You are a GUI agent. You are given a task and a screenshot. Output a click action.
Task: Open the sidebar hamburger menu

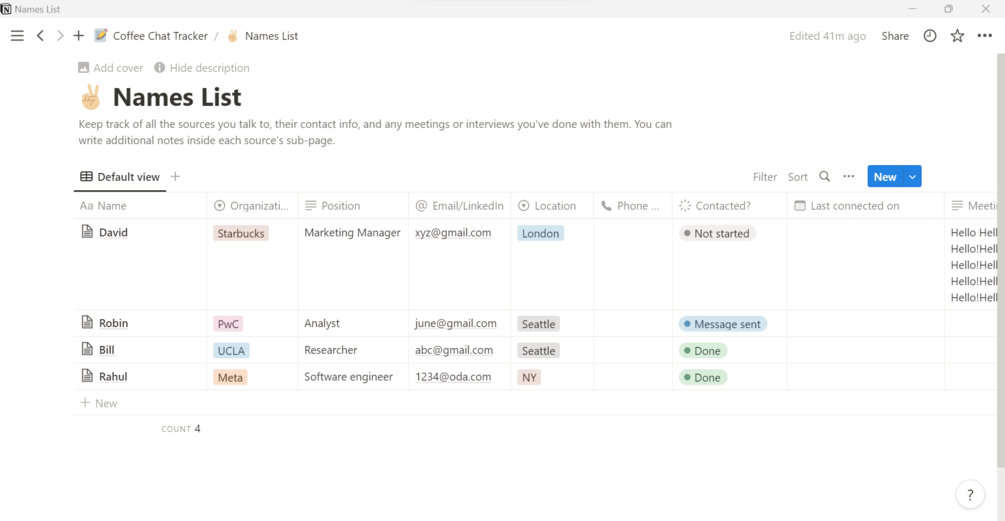(x=17, y=36)
